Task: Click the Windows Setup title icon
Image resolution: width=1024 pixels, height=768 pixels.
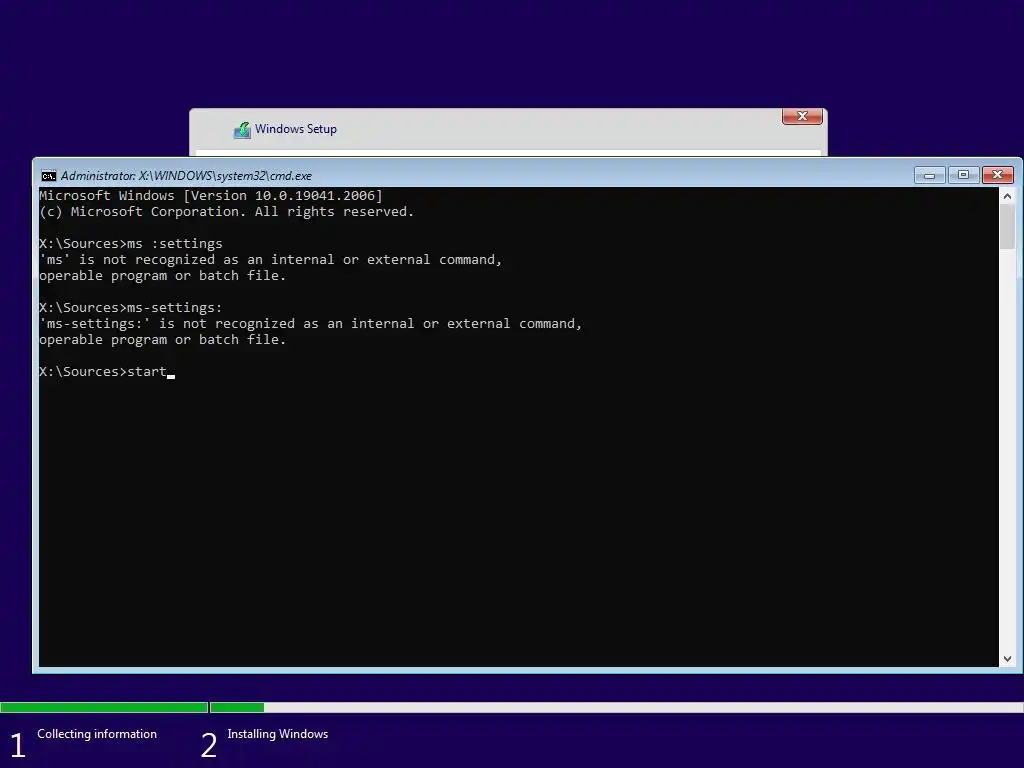Action: tap(242, 130)
